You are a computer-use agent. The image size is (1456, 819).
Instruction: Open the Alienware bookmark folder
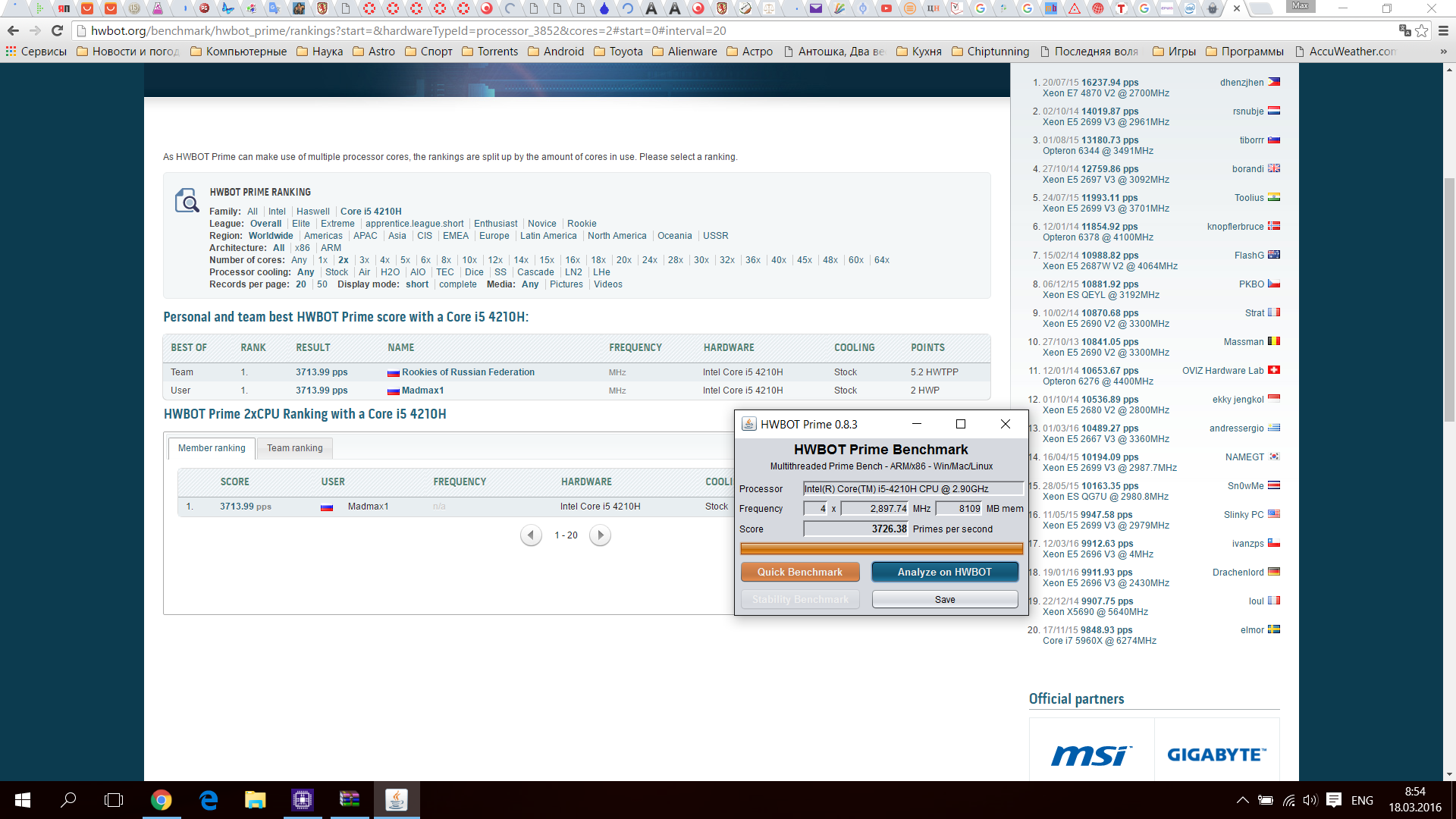(x=685, y=52)
